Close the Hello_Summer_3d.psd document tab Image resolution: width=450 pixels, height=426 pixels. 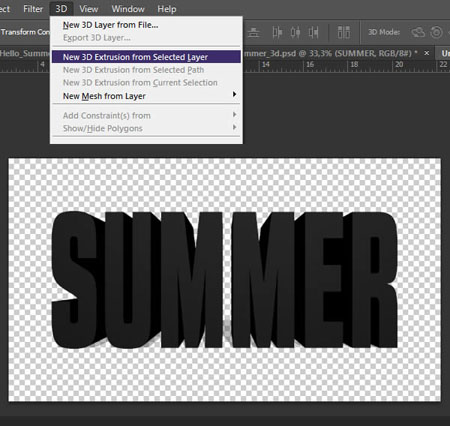click(427, 53)
